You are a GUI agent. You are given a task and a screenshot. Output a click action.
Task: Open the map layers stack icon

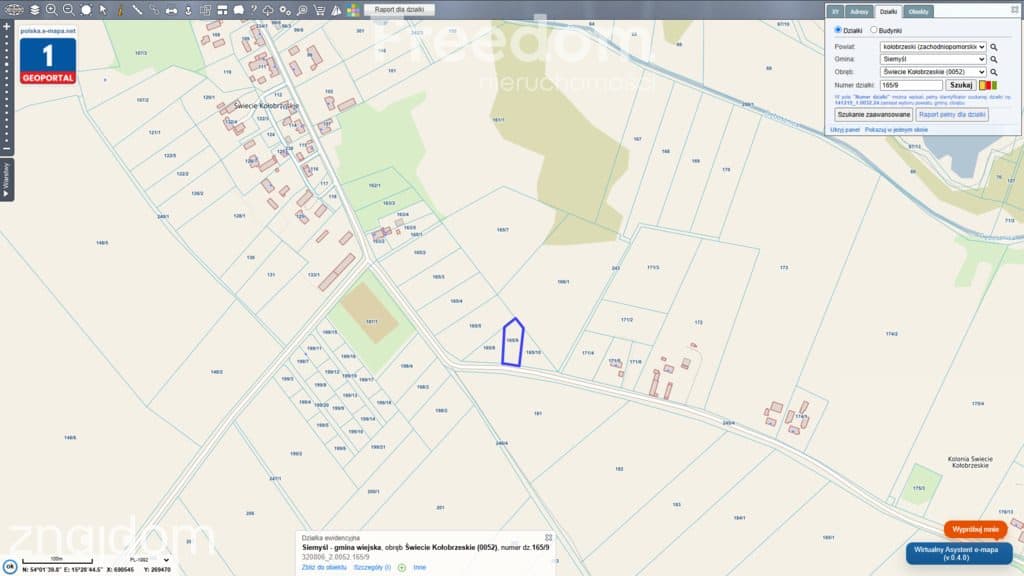(35, 10)
